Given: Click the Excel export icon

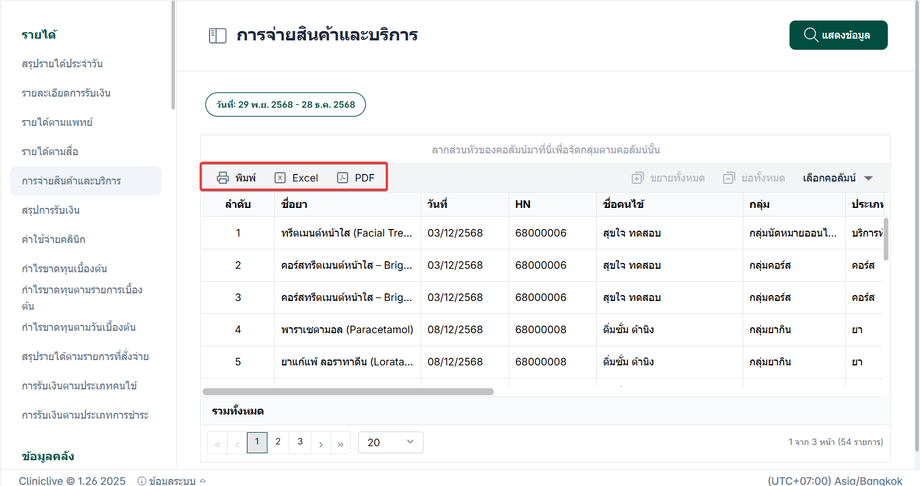Looking at the screenshot, I should coord(280,178).
